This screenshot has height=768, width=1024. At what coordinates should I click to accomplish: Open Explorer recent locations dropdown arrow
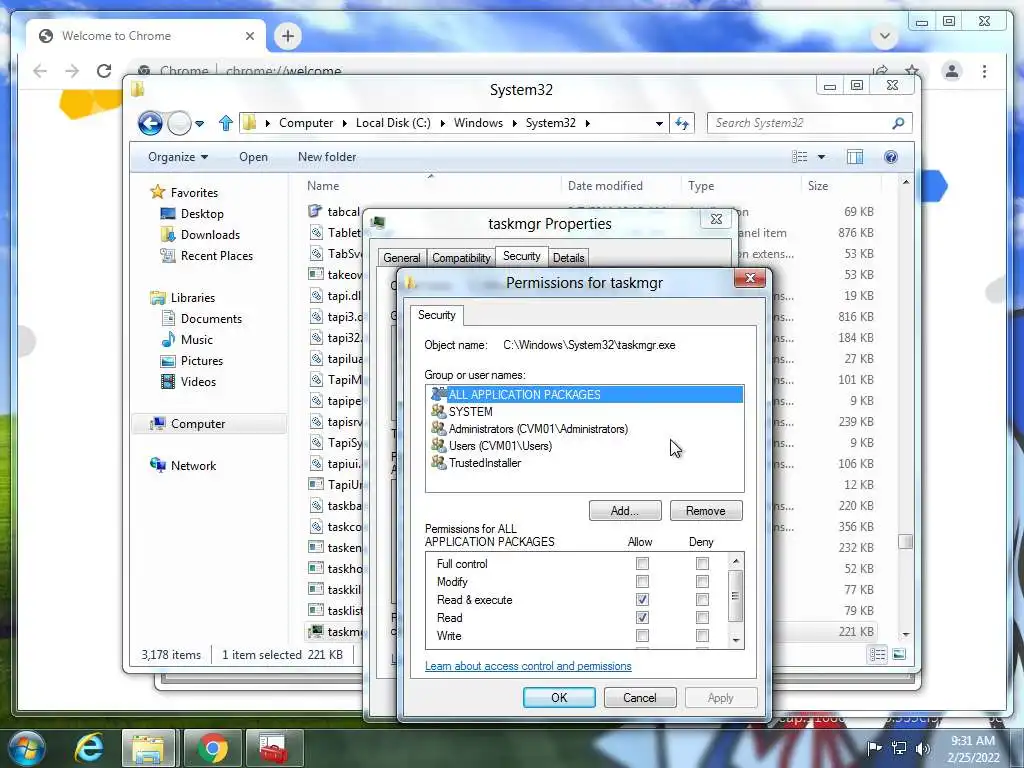point(199,123)
